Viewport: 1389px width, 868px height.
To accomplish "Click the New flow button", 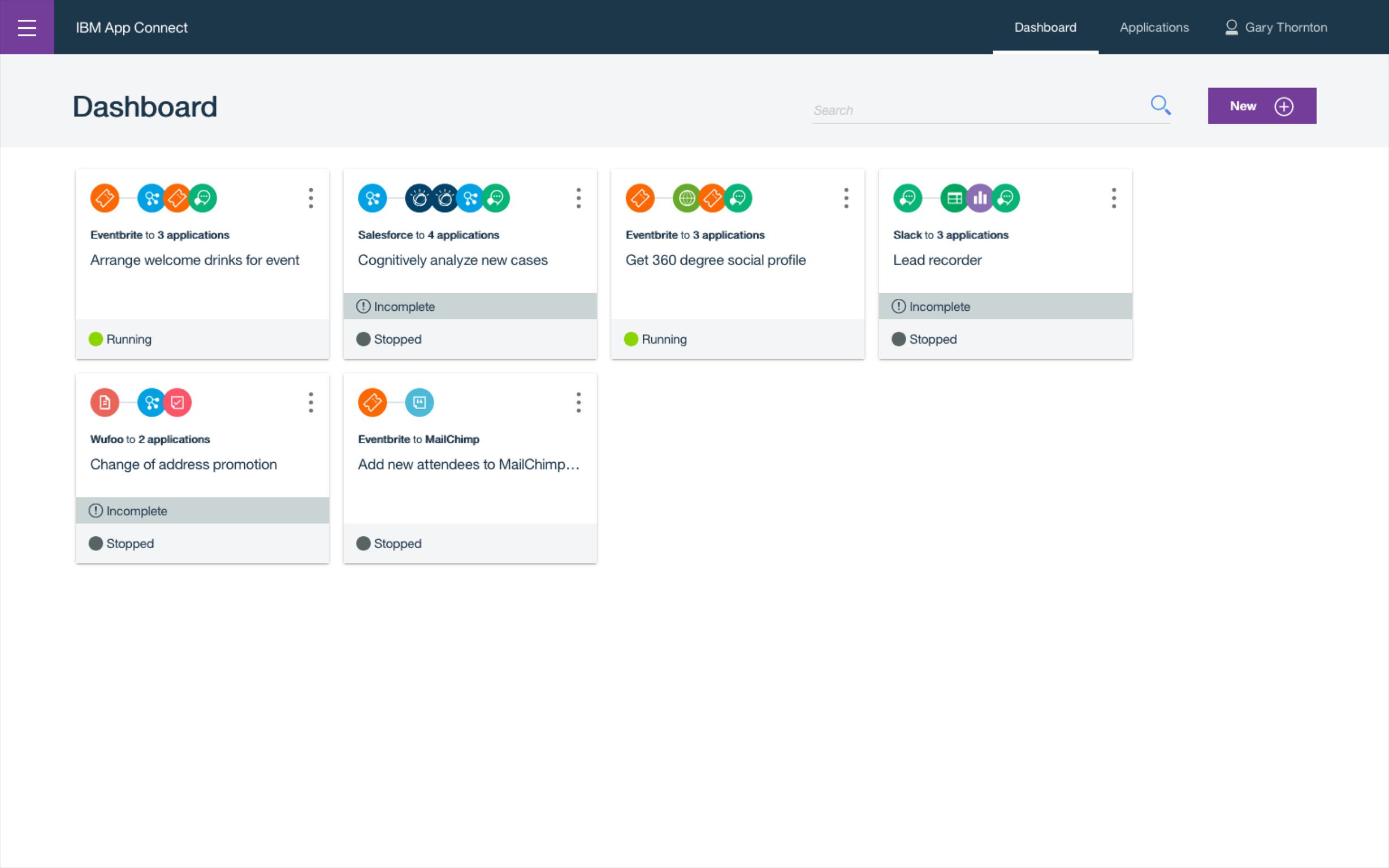I will [1262, 106].
